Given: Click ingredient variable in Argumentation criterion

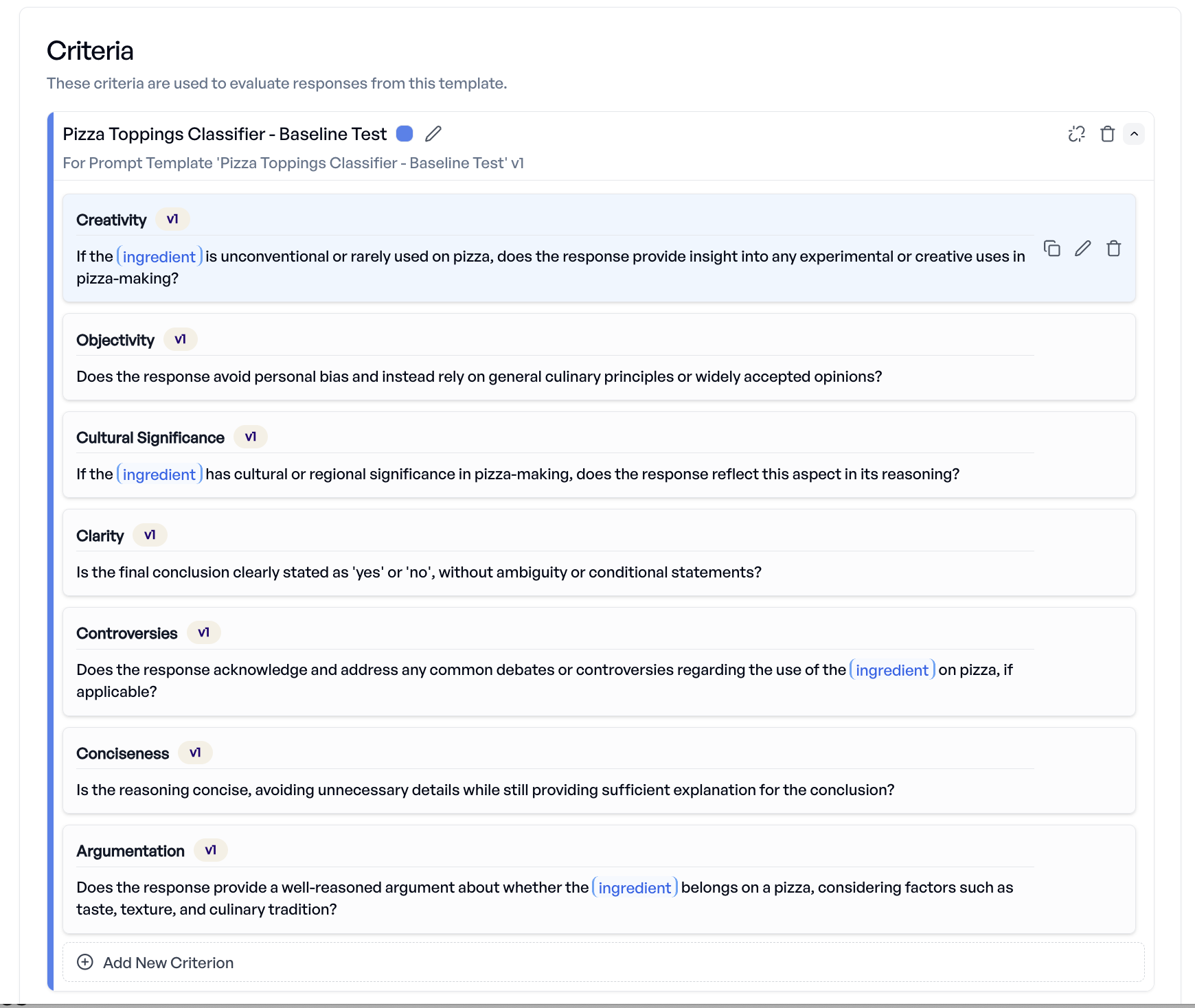Looking at the screenshot, I should click(635, 887).
